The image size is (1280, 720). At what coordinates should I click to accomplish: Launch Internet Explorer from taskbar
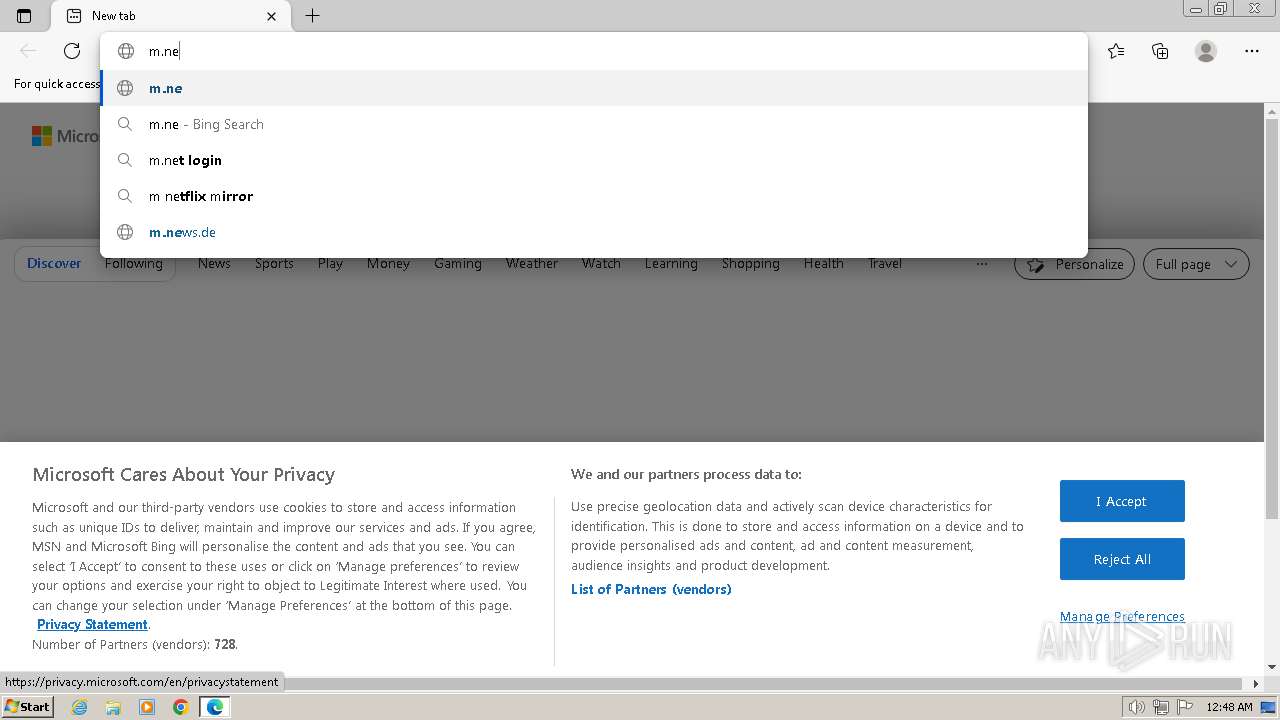click(79, 707)
